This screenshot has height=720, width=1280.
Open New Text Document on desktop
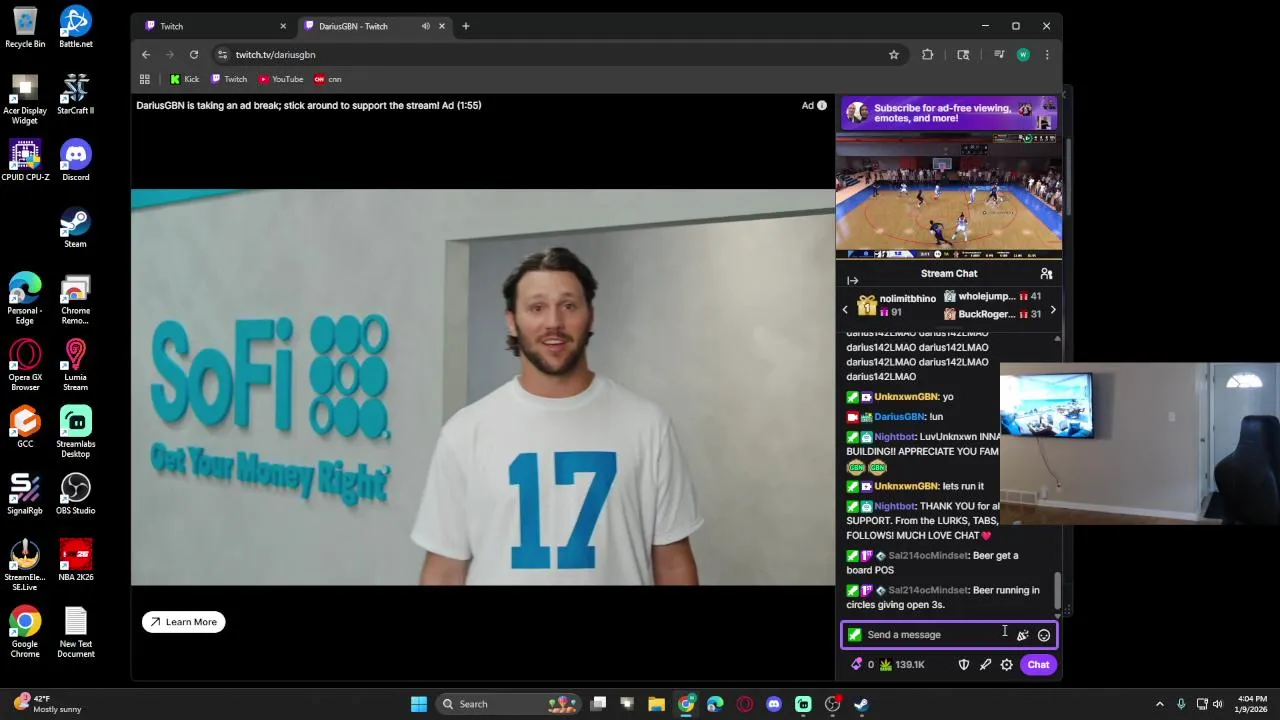click(x=76, y=633)
